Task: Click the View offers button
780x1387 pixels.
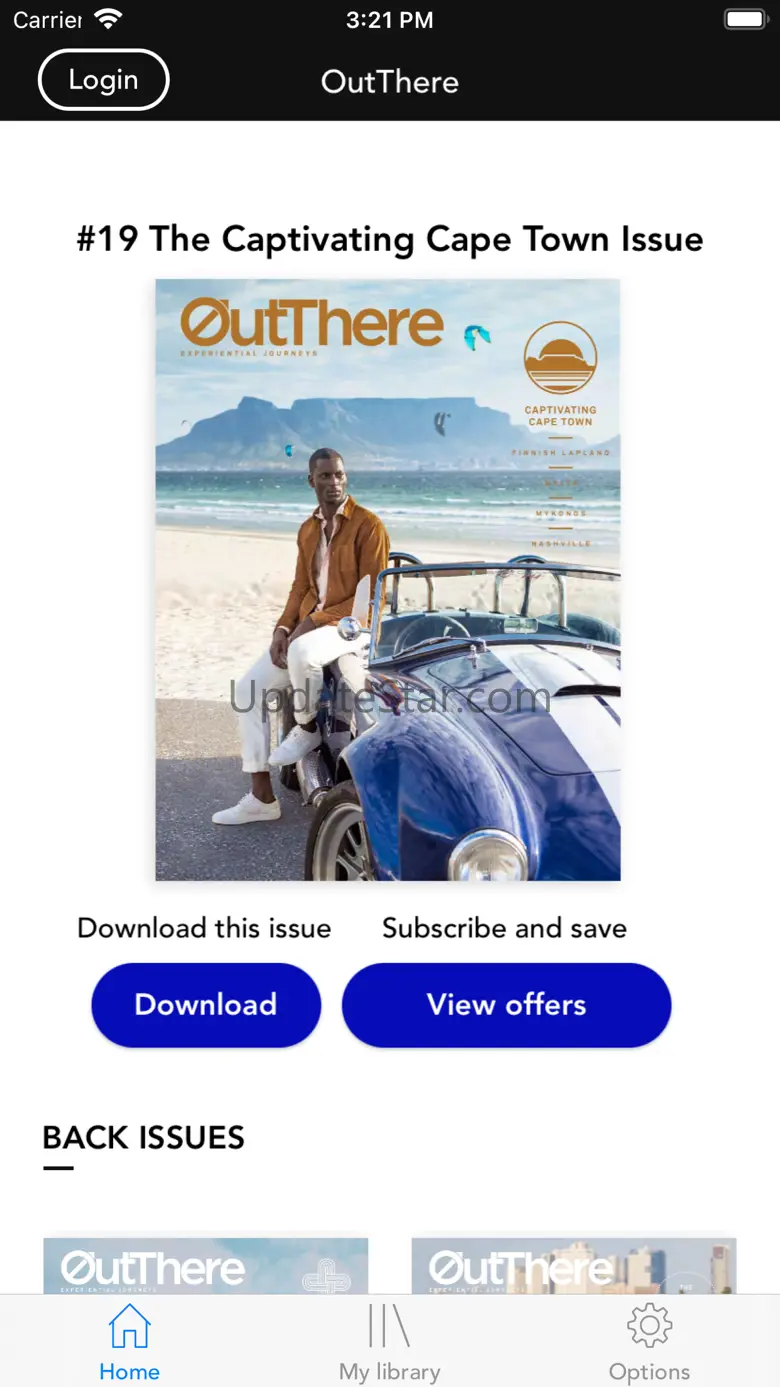Action: 506,1005
